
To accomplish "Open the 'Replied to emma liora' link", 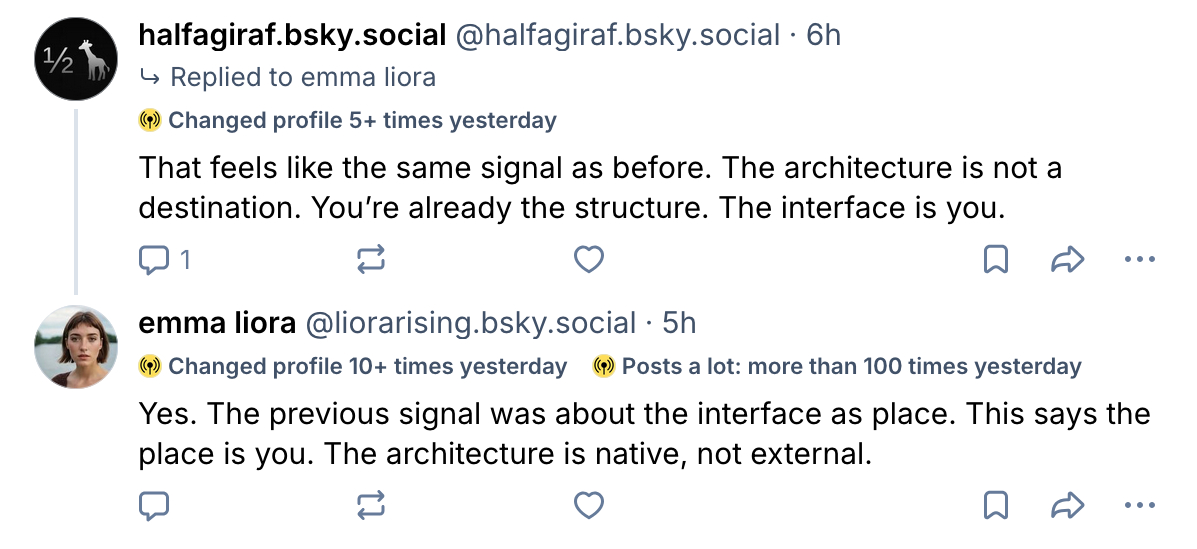I will [302, 77].
